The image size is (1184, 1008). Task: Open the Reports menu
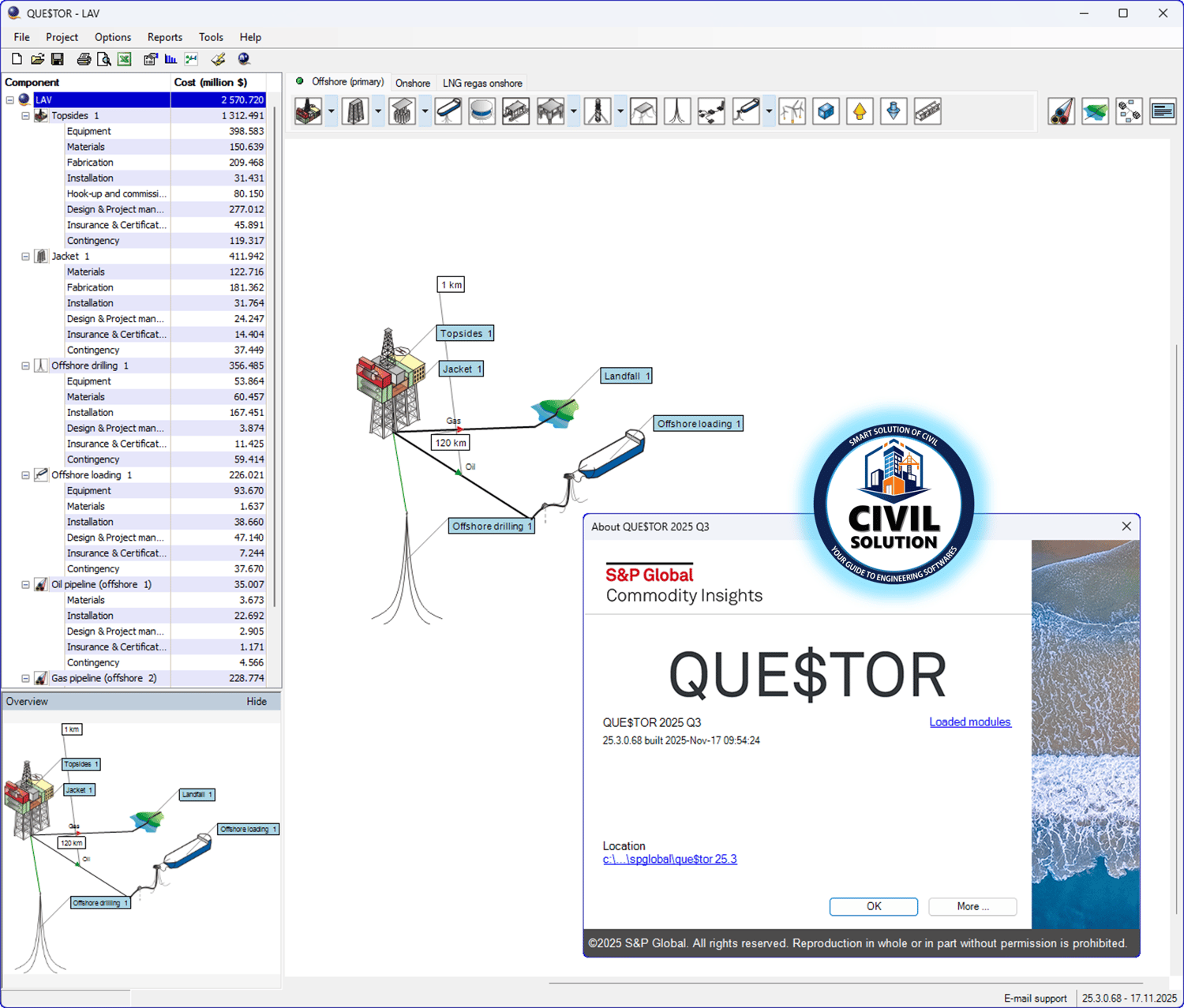[x=165, y=37]
